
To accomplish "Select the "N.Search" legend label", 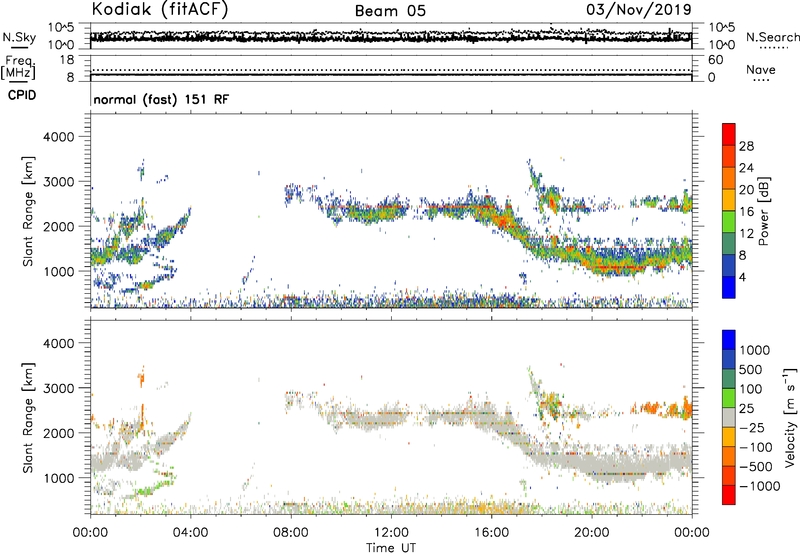I will tap(772, 37).
